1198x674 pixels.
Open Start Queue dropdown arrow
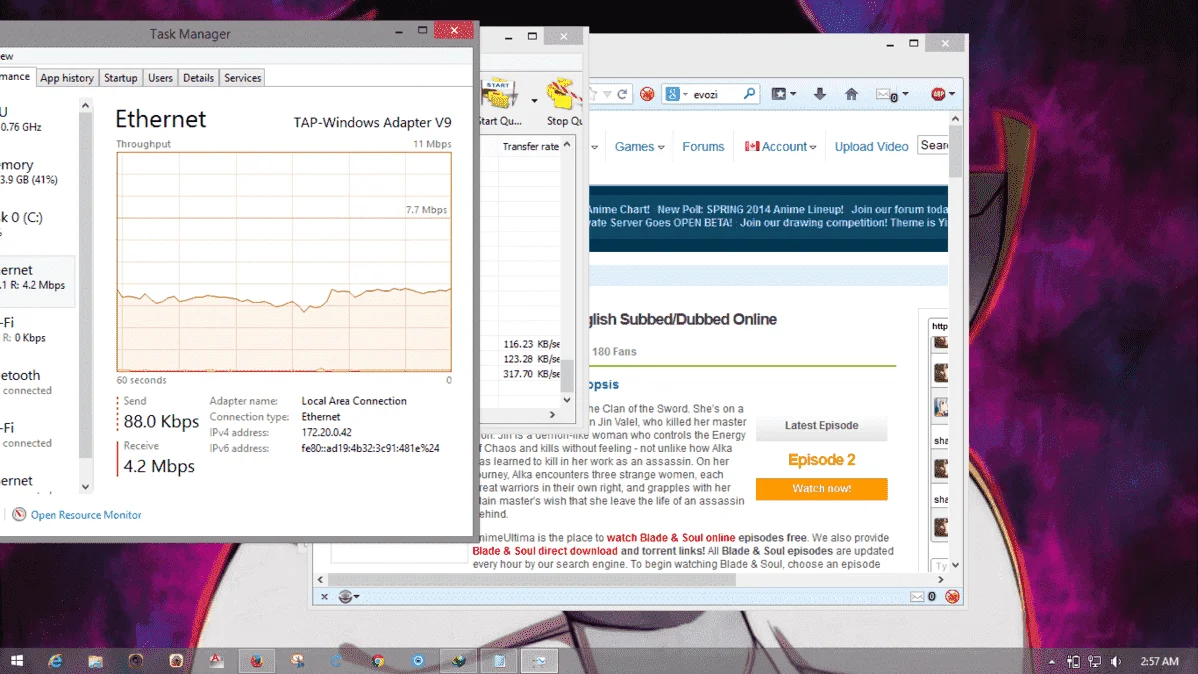[x=534, y=100]
